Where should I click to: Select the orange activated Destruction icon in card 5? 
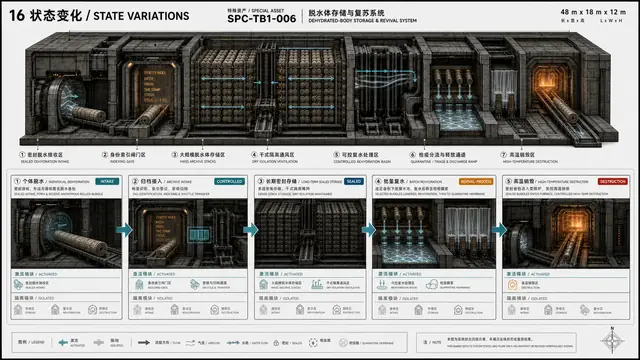(513, 285)
